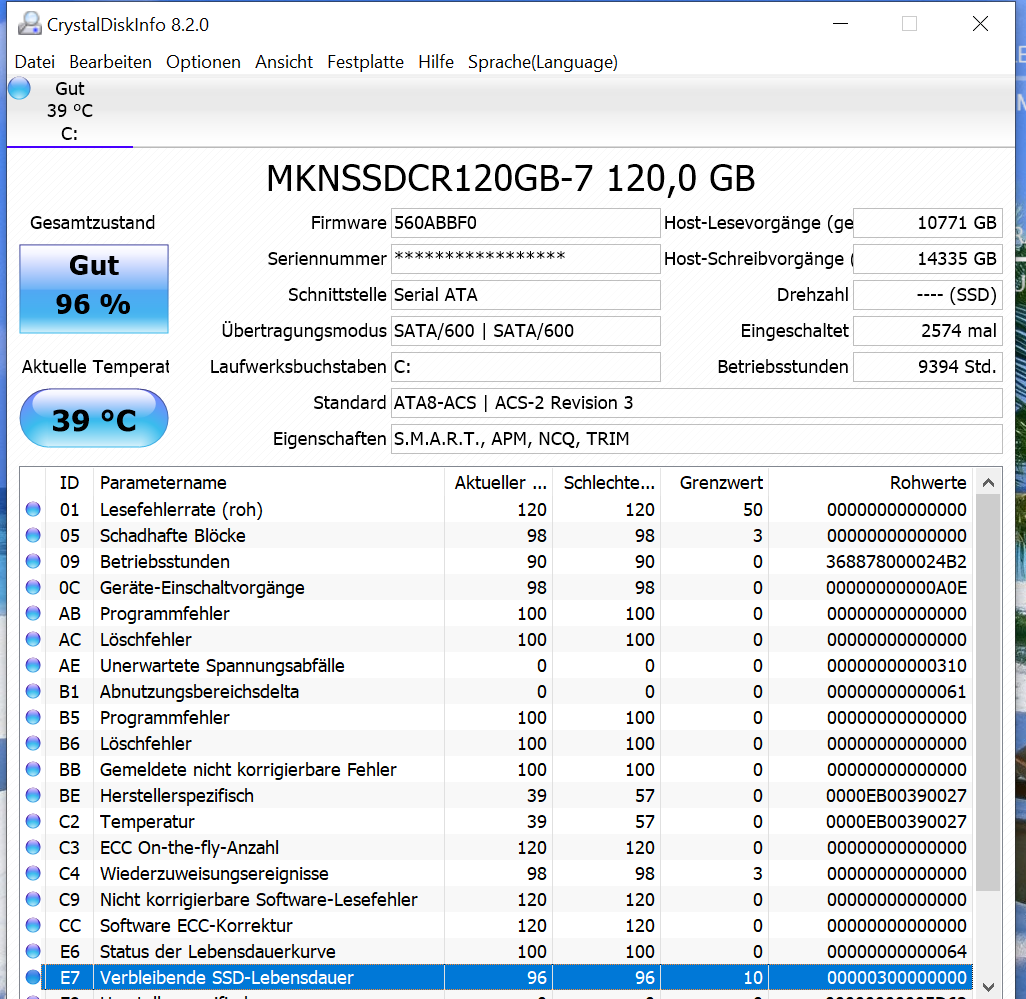Click raw value 0000000000064
Image resolution: width=1026 pixels, height=999 pixels.
click(896, 951)
